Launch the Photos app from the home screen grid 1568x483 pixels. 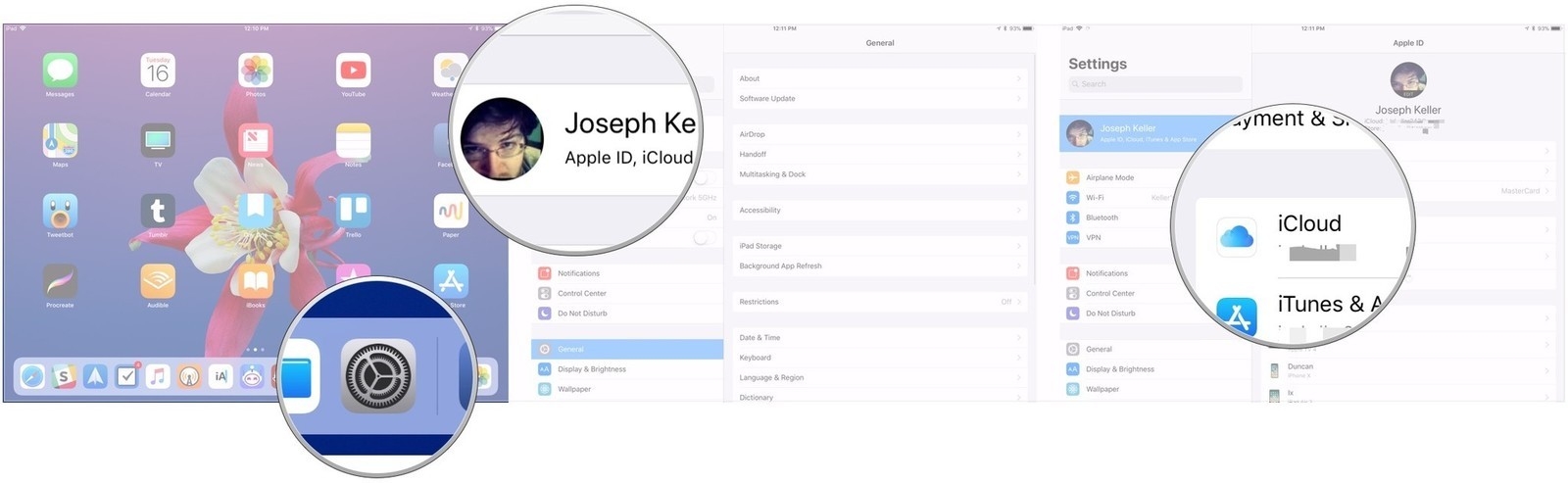(256, 71)
